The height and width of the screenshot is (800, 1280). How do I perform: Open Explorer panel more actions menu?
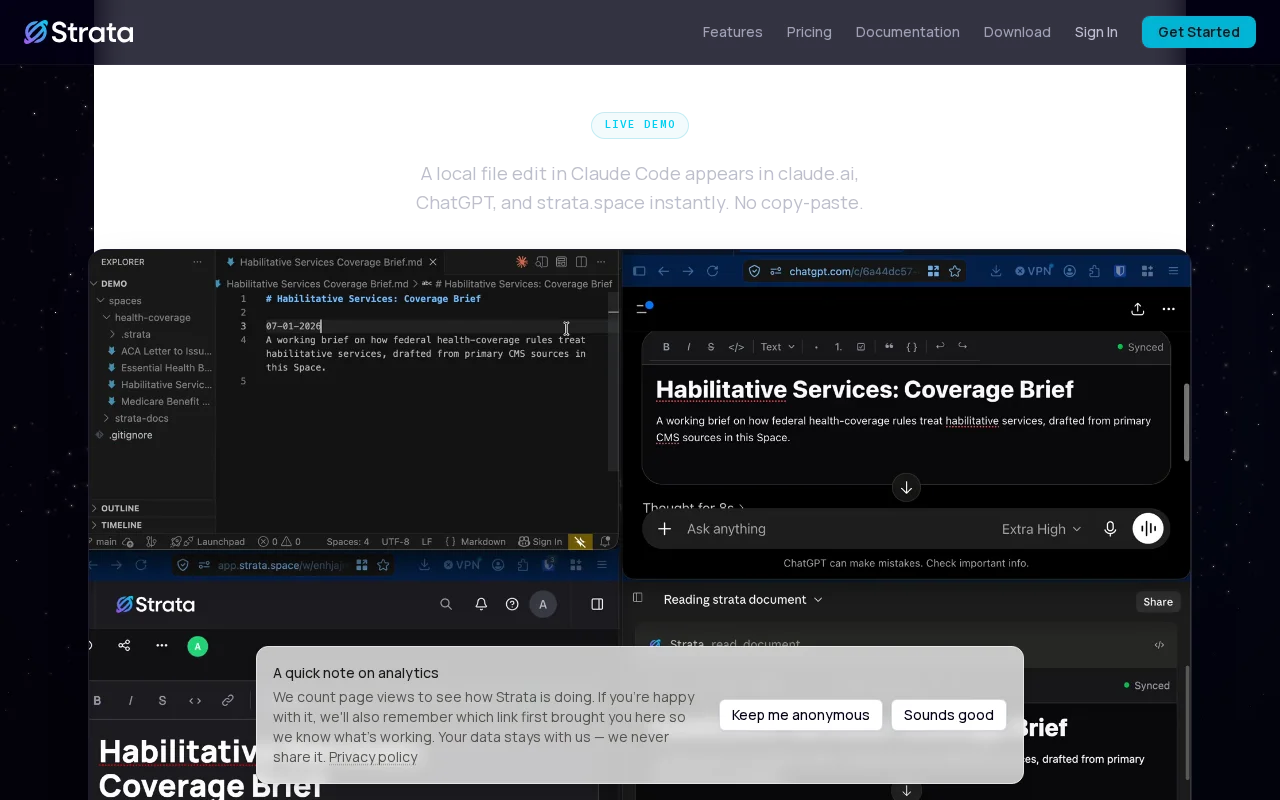(197, 262)
